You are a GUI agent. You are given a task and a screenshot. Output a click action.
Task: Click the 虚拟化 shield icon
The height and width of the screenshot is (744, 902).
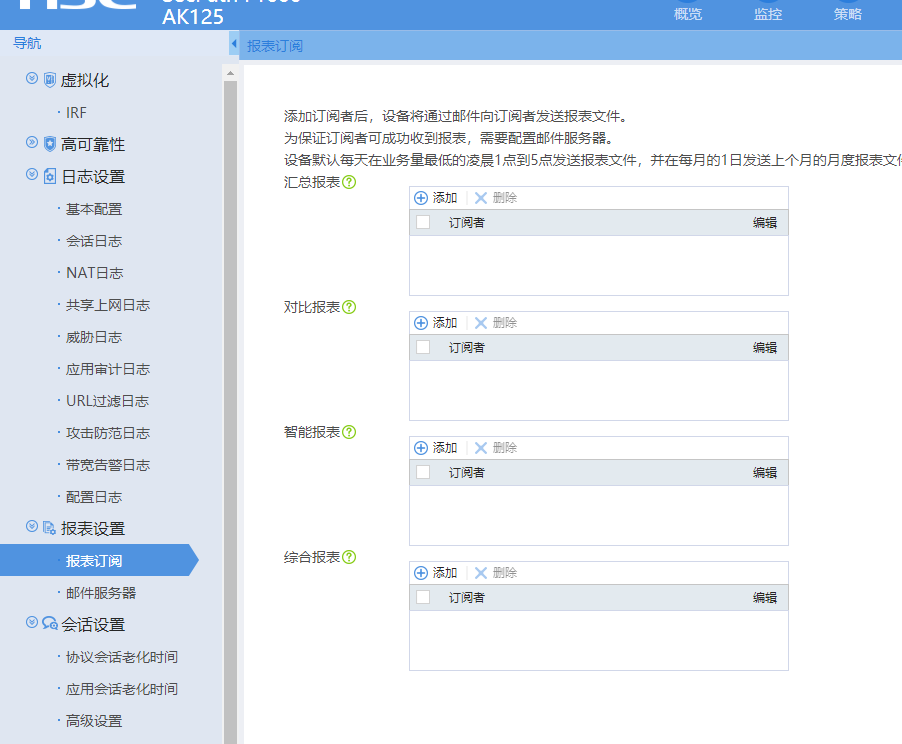pos(50,79)
